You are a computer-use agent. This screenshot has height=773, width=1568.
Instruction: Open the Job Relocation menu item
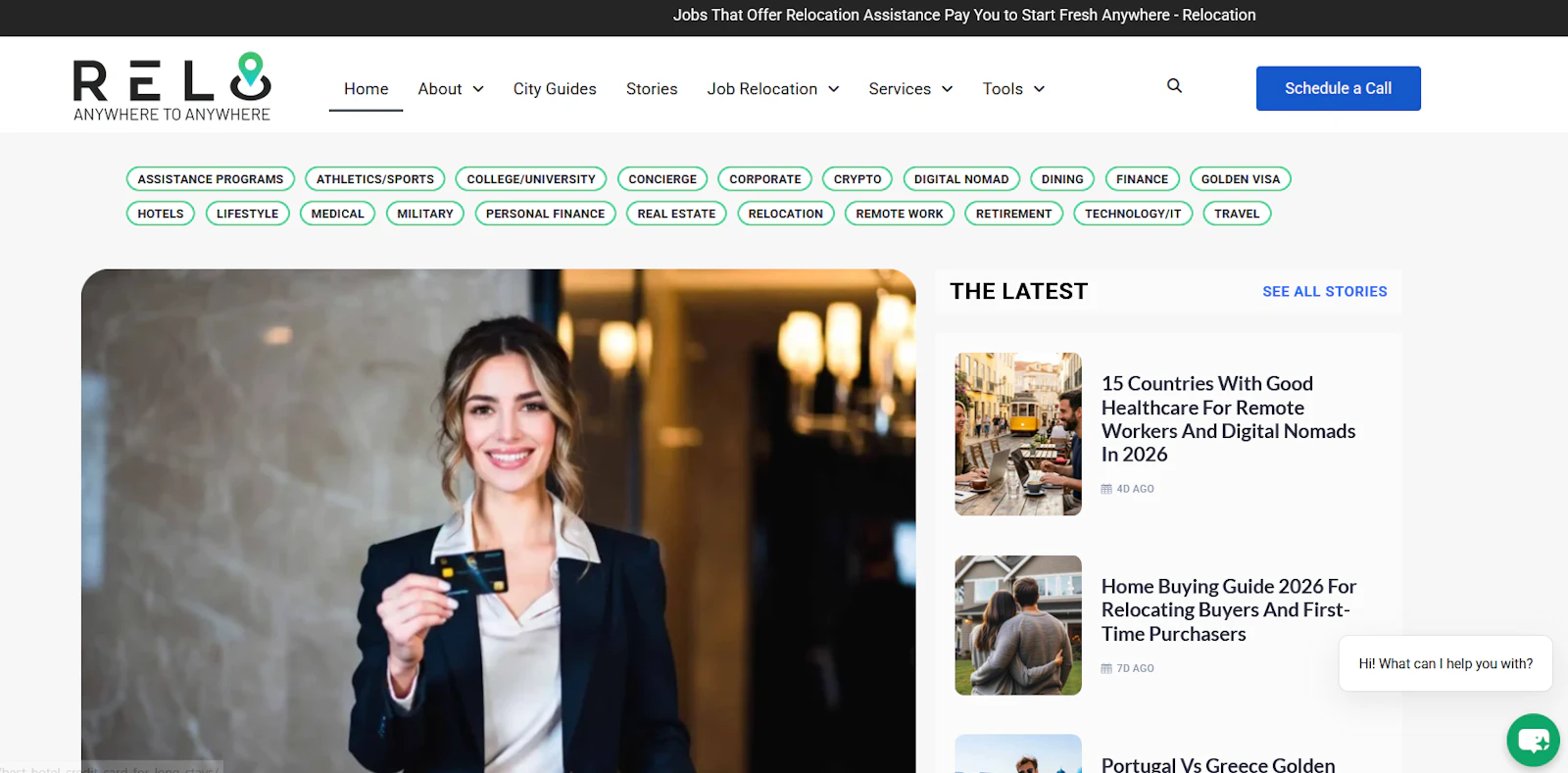[x=762, y=89]
